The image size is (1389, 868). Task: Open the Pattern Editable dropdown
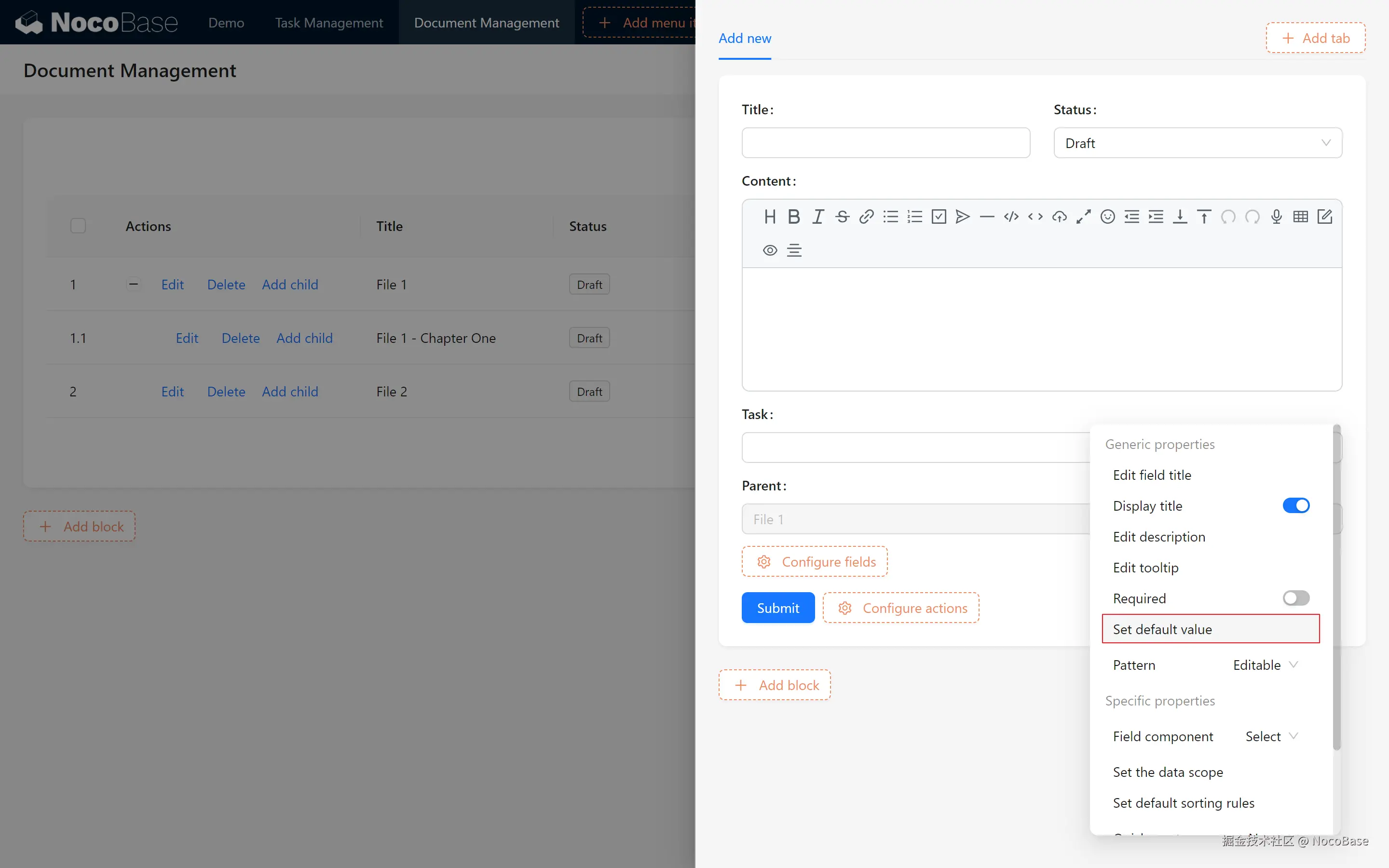point(1265,665)
